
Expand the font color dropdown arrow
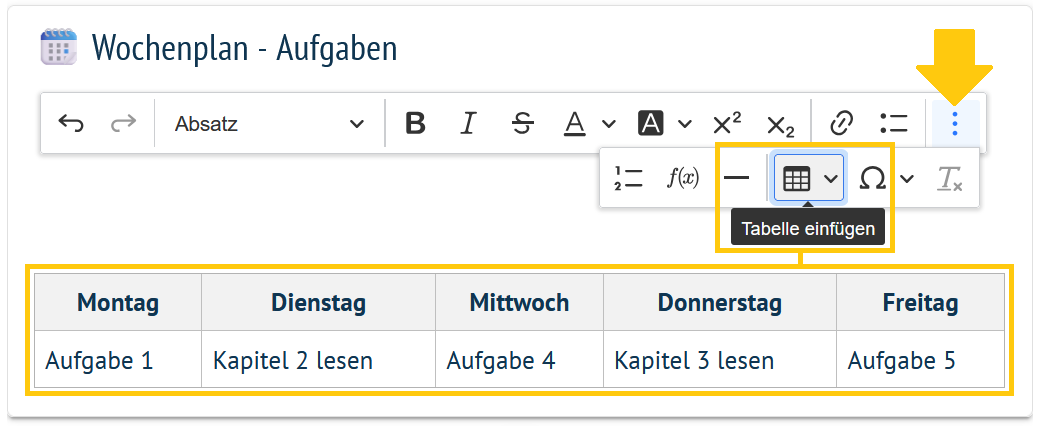[608, 124]
